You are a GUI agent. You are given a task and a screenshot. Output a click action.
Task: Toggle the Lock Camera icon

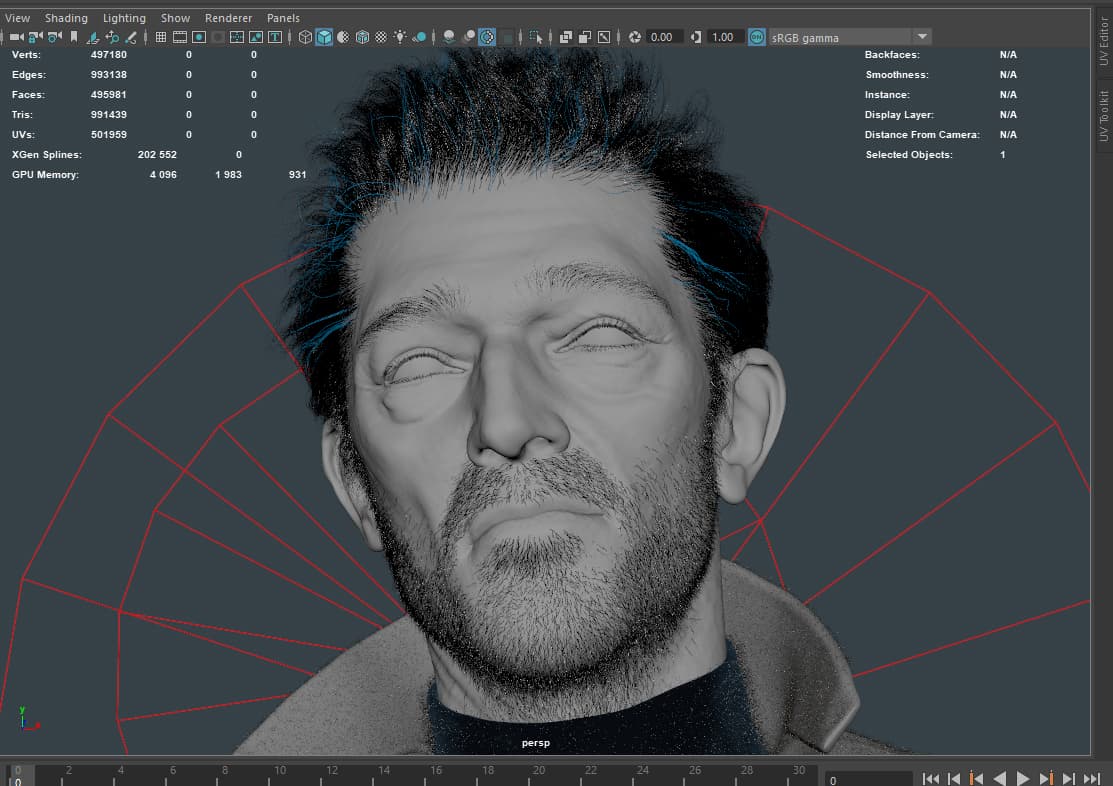[x=35, y=37]
